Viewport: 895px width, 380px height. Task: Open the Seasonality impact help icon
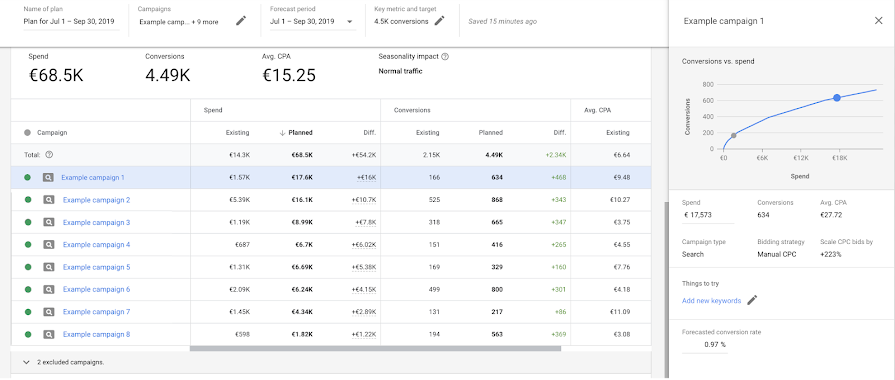click(445, 56)
